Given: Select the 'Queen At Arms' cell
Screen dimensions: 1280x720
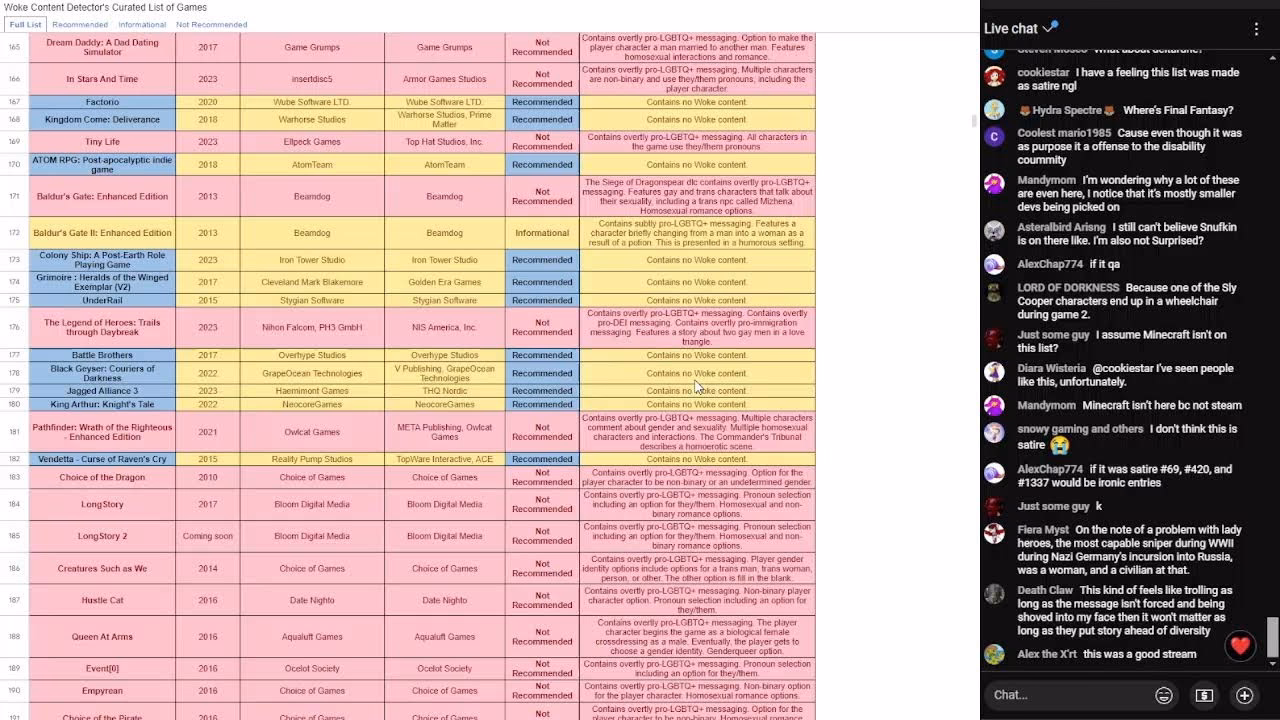Looking at the screenshot, I should [102, 637].
